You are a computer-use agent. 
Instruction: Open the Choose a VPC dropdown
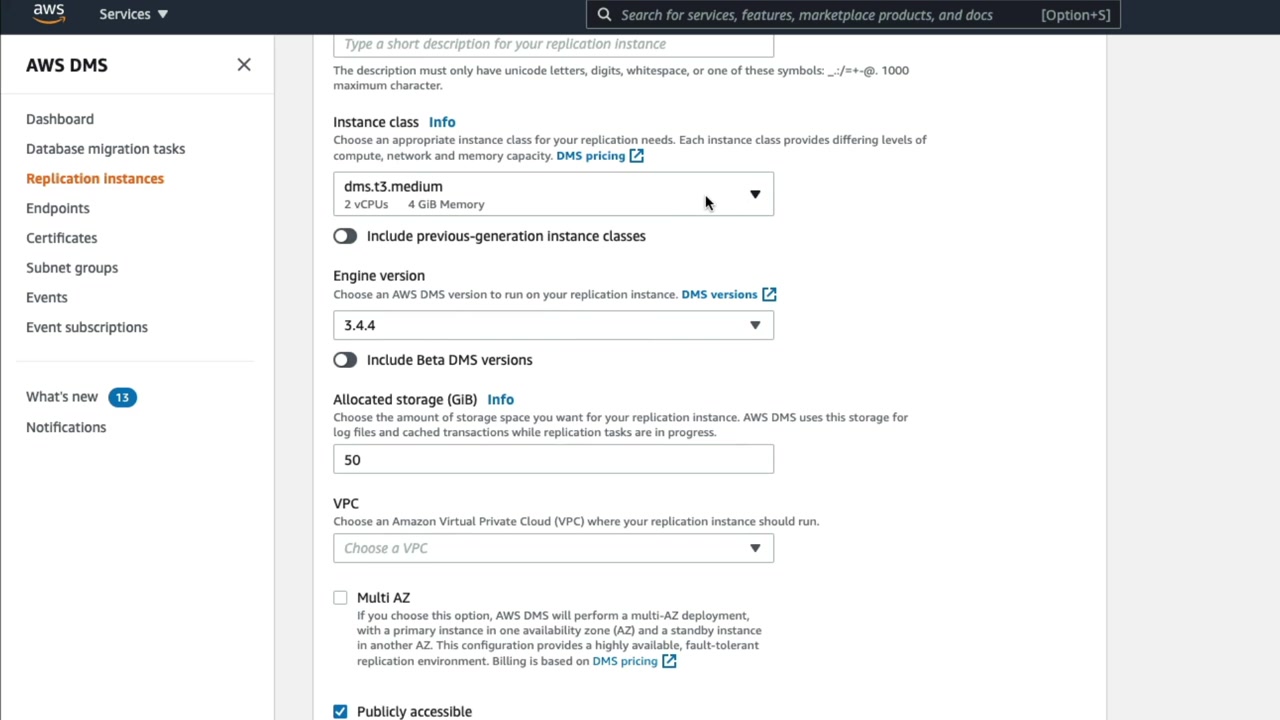pyautogui.click(x=553, y=548)
